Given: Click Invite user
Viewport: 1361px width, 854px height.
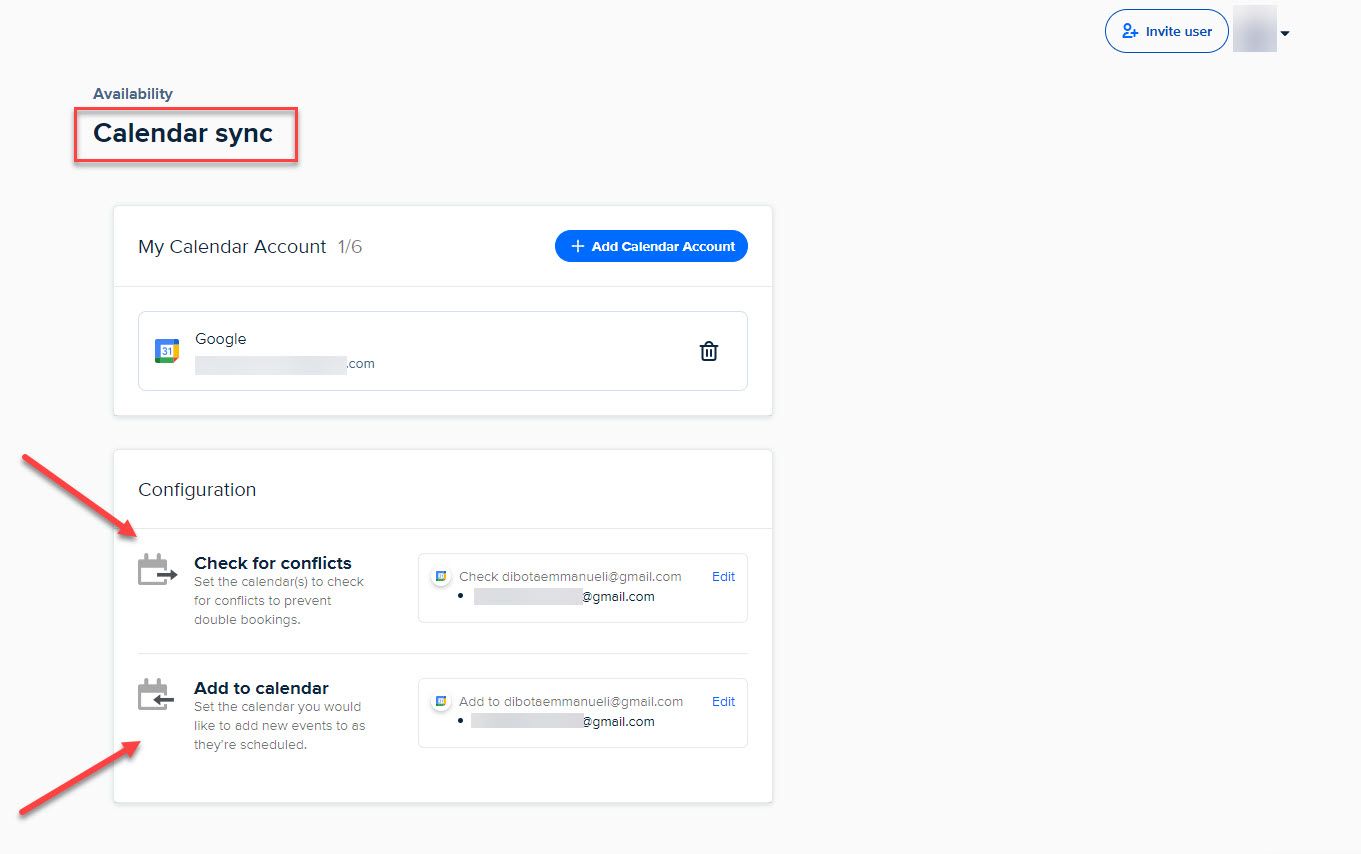Looking at the screenshot, I should coord(1166,31).
